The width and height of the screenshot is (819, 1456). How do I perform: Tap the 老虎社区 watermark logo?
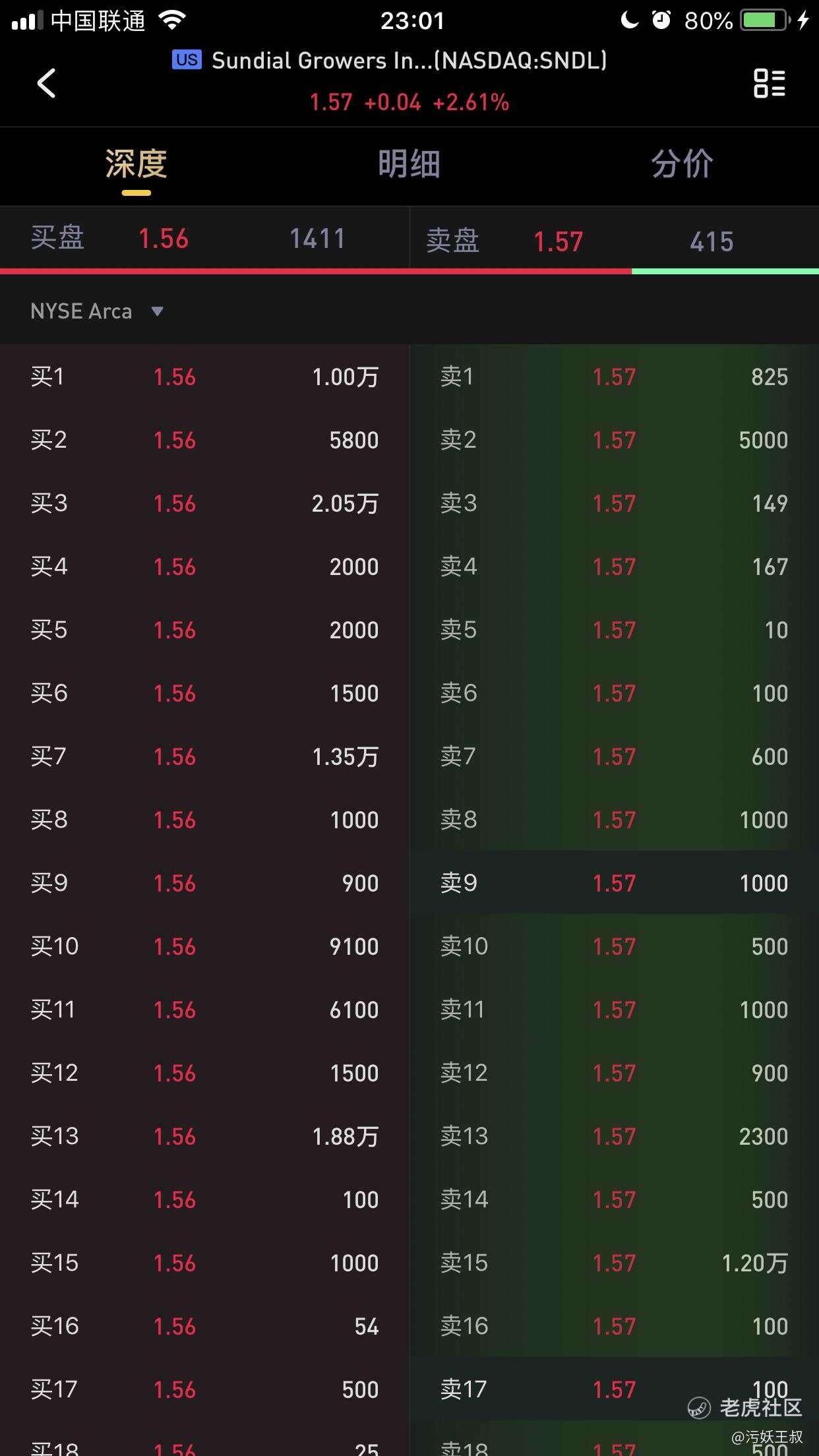click(744, 1407)
